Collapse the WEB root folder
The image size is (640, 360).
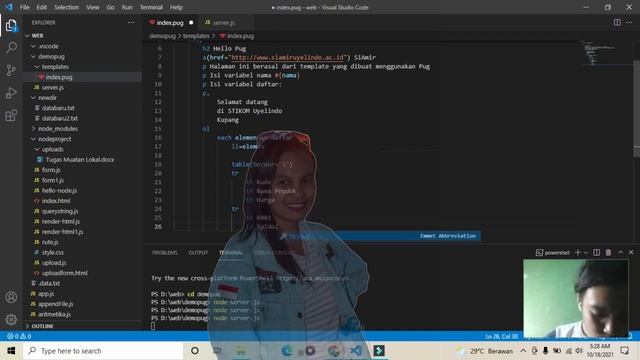point(27,36)
